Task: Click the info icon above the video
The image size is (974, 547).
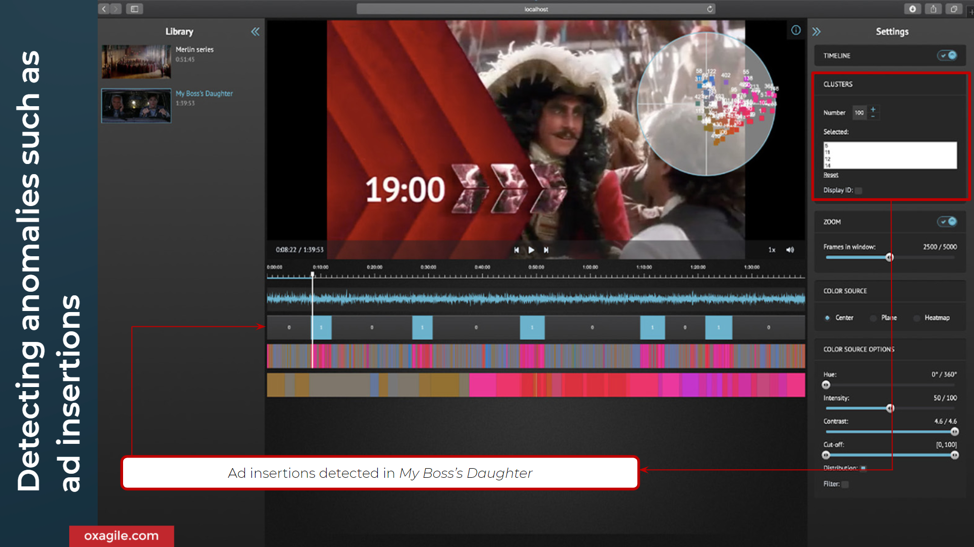Action: 796,31
